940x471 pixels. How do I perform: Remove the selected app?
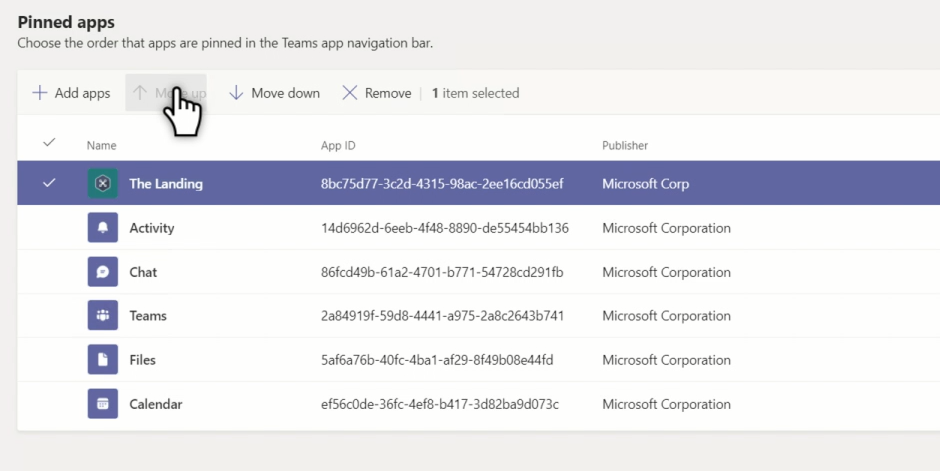pyautogui.click(x=377, y=93)
